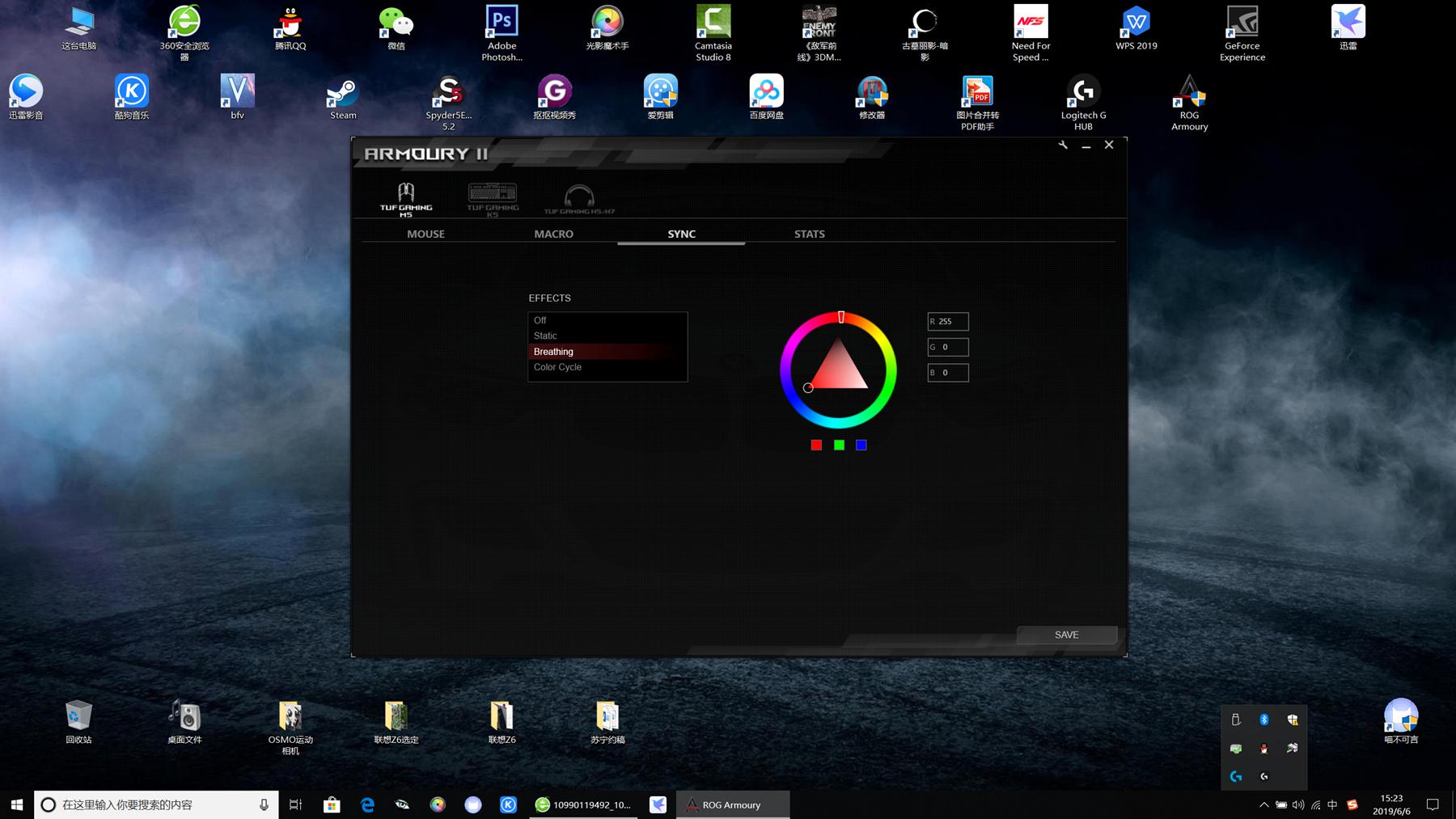Select the SpyderSE 5.2 desktop shortcut

449,103
